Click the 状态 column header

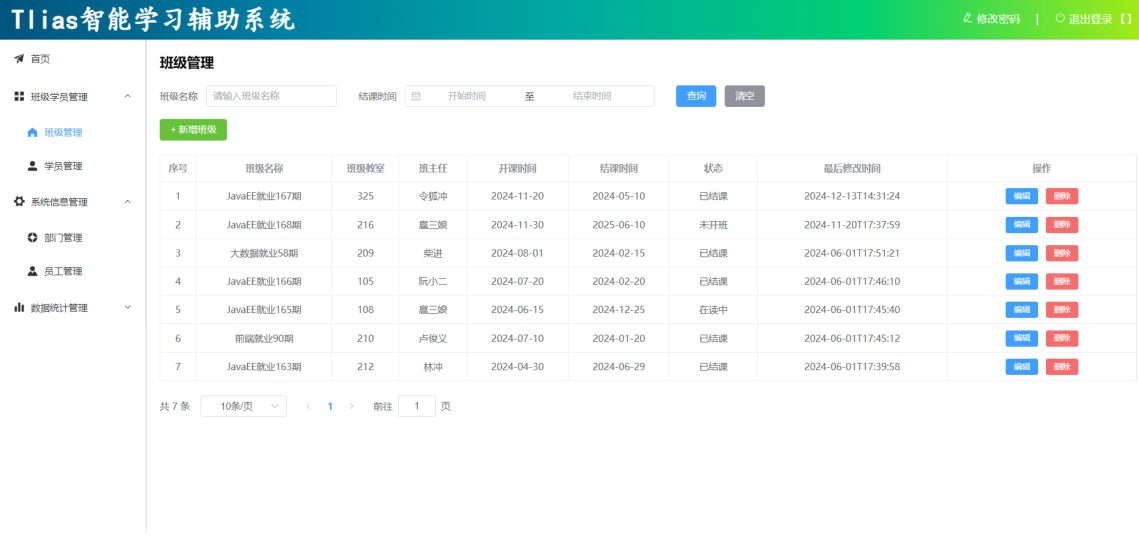(713, 168)
